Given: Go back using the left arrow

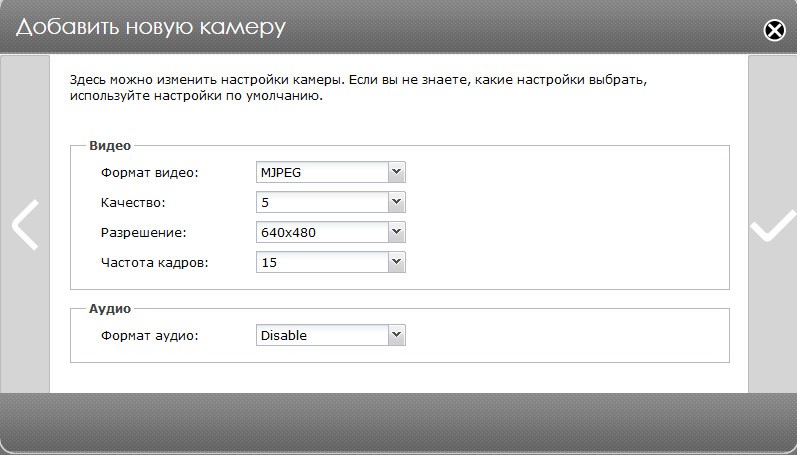Looking at the screenshot, I should (24, 225).
